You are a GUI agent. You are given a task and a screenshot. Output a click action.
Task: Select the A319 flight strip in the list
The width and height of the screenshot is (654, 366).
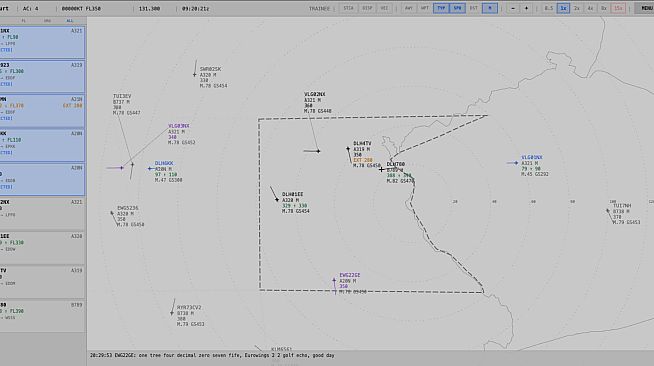point(42,282)
